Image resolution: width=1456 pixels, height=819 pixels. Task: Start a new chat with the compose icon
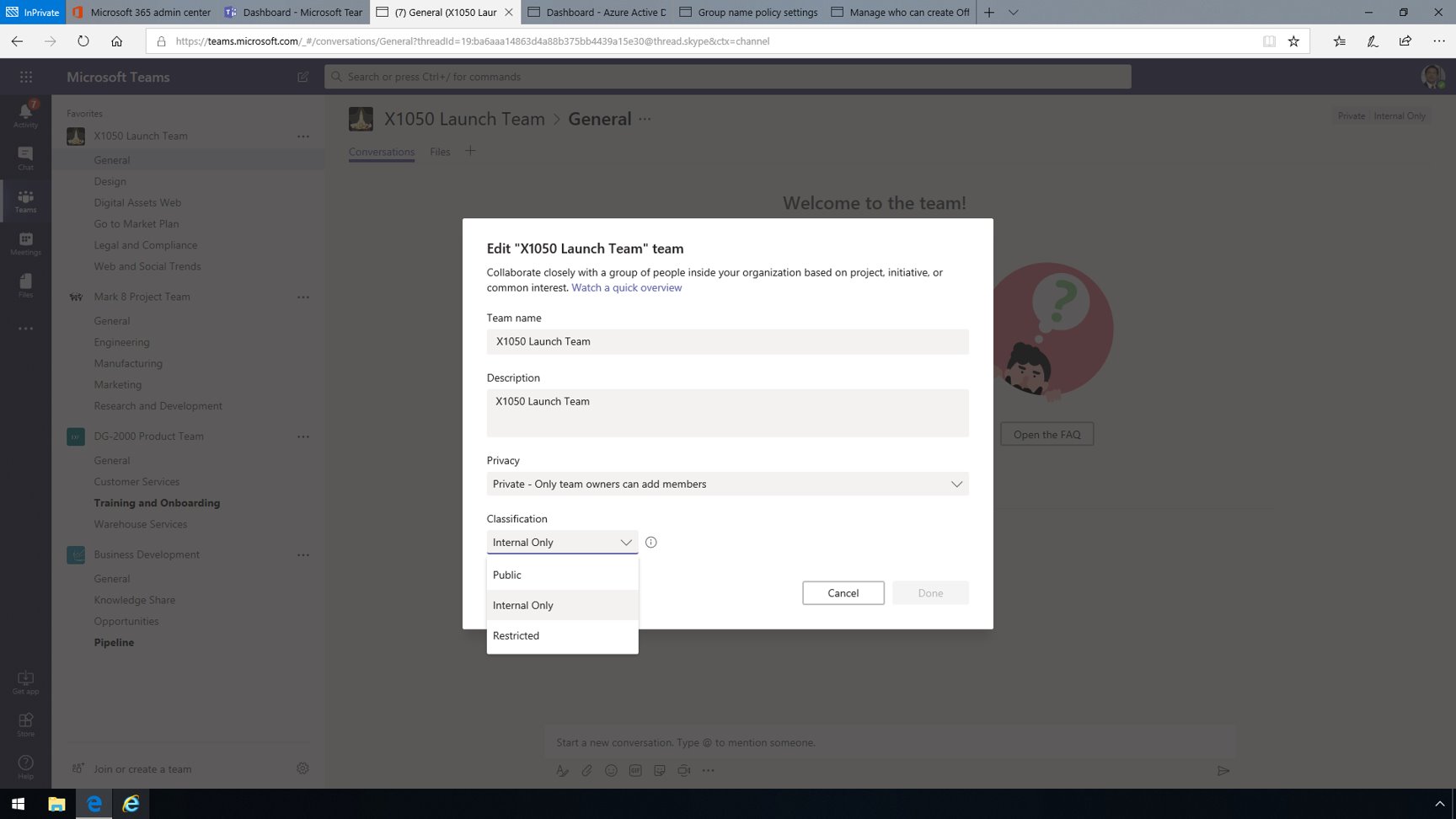[302, 77]
